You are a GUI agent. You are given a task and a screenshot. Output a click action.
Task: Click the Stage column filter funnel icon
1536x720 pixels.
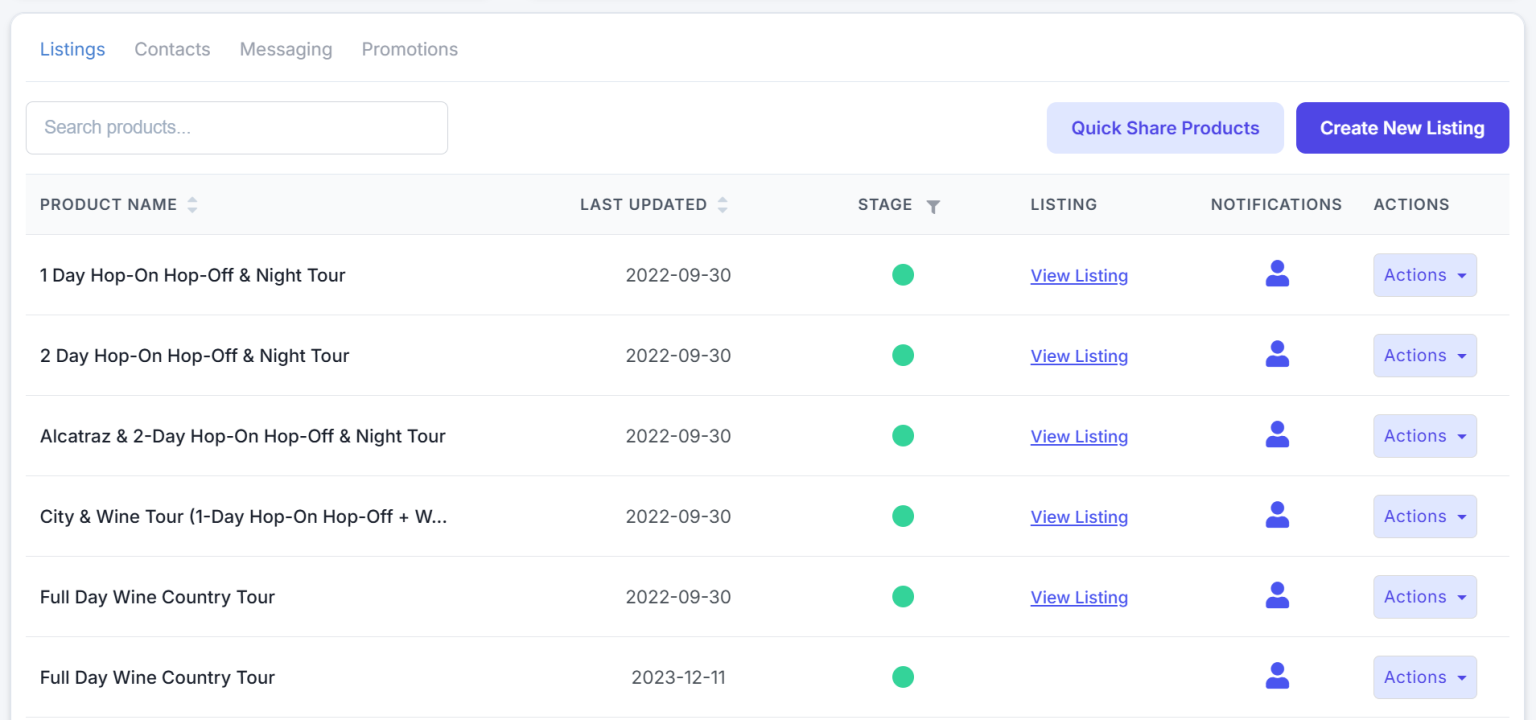(933, 206)
